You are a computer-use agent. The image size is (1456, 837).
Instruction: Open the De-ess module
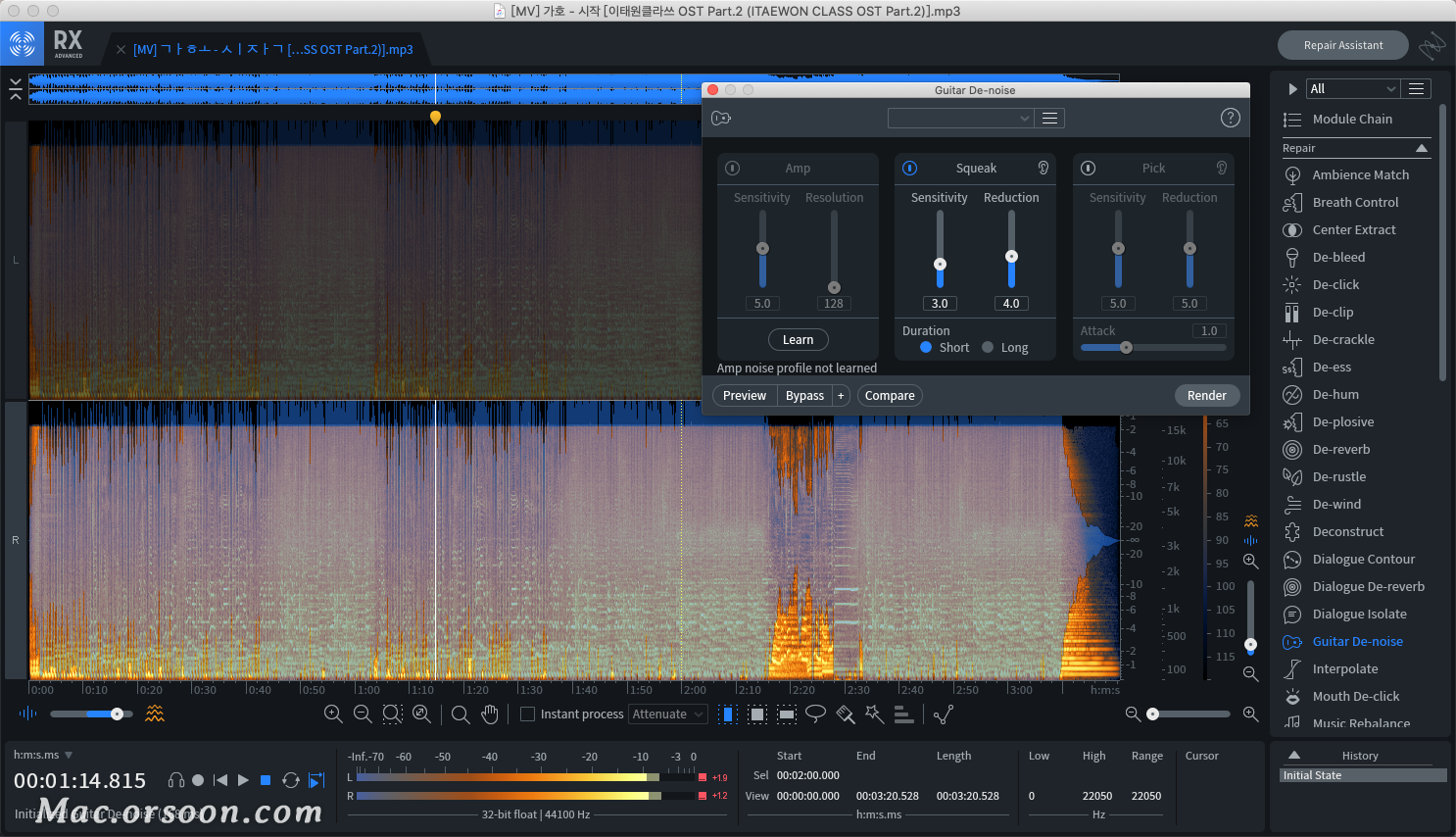[1332, 367]
